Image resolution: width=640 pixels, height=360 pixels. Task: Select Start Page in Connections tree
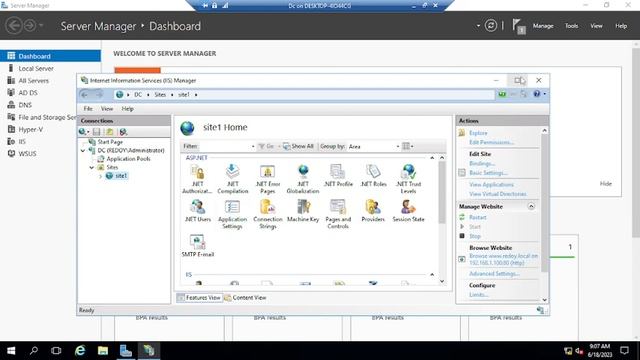110,142
